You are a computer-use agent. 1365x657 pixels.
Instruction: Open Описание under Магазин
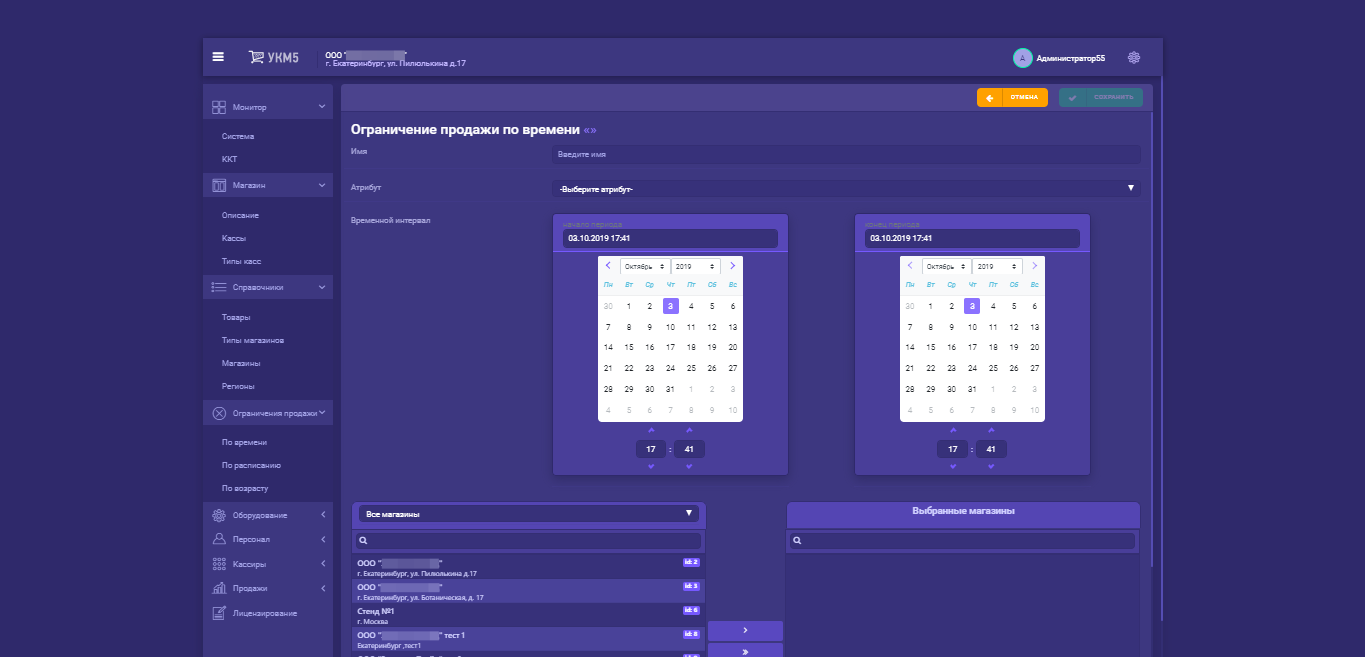241,215
